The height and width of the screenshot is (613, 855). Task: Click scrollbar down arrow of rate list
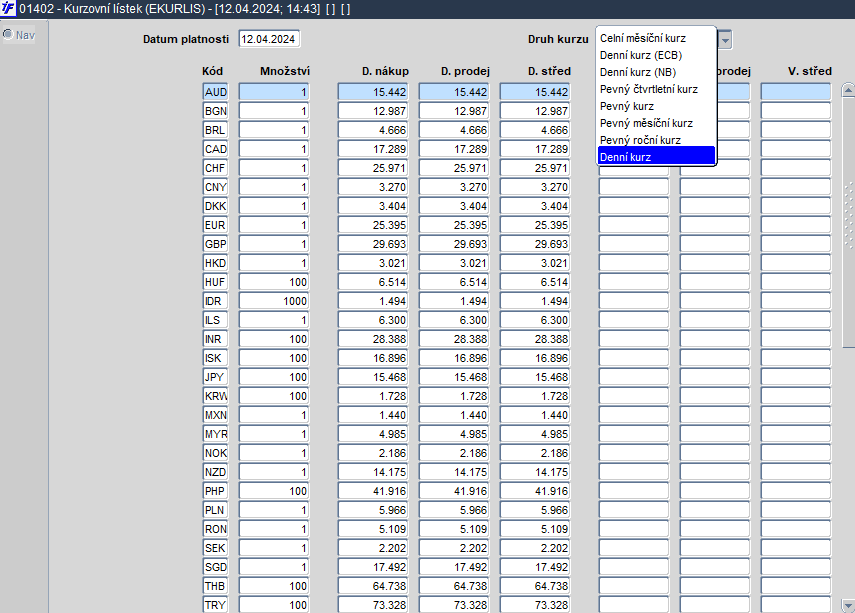[848, 605]
